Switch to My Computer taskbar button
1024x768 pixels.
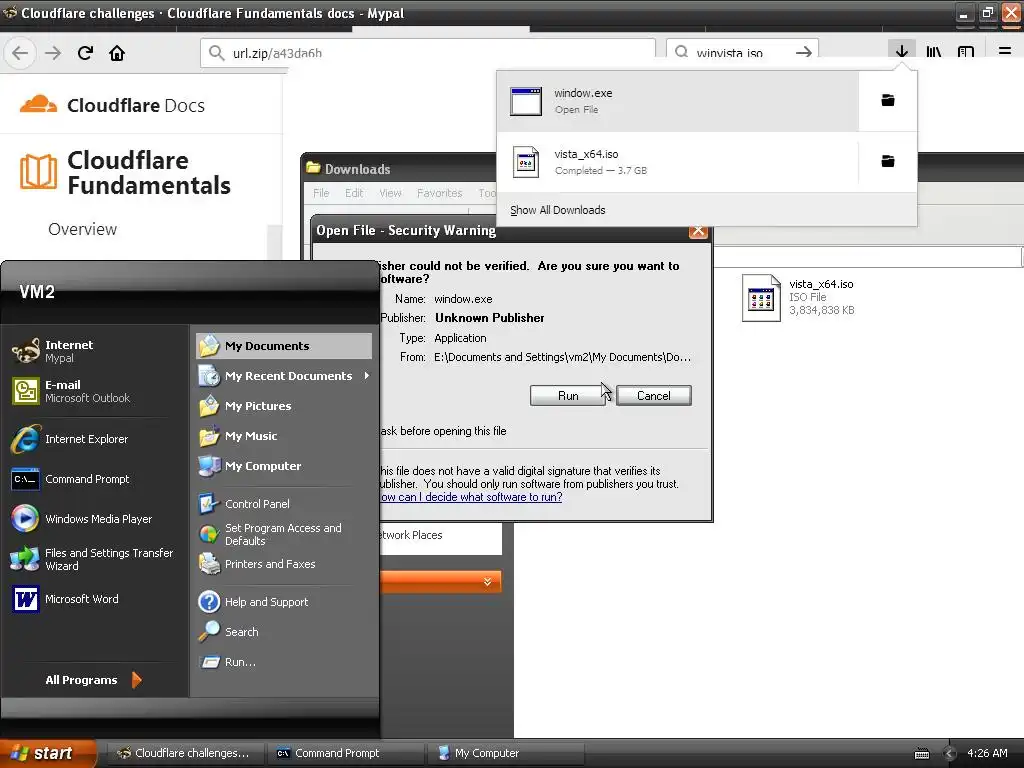[505, 753]
